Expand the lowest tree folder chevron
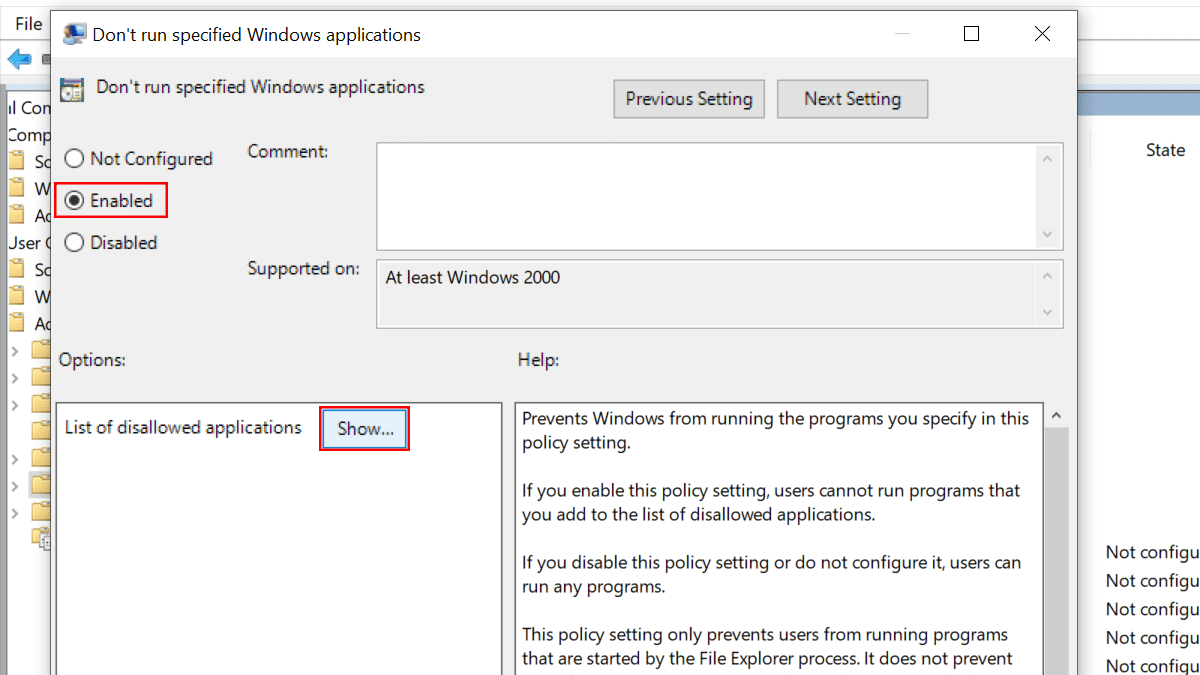 (x=14, y=513)
